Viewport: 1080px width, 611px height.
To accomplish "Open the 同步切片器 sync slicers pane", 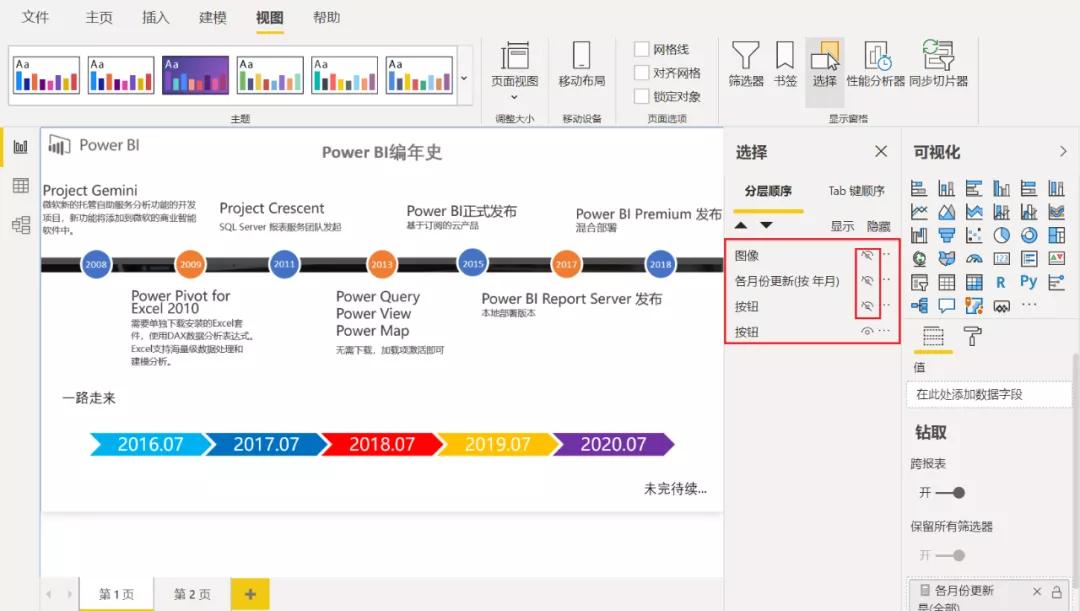I will (x=938, y=64).
